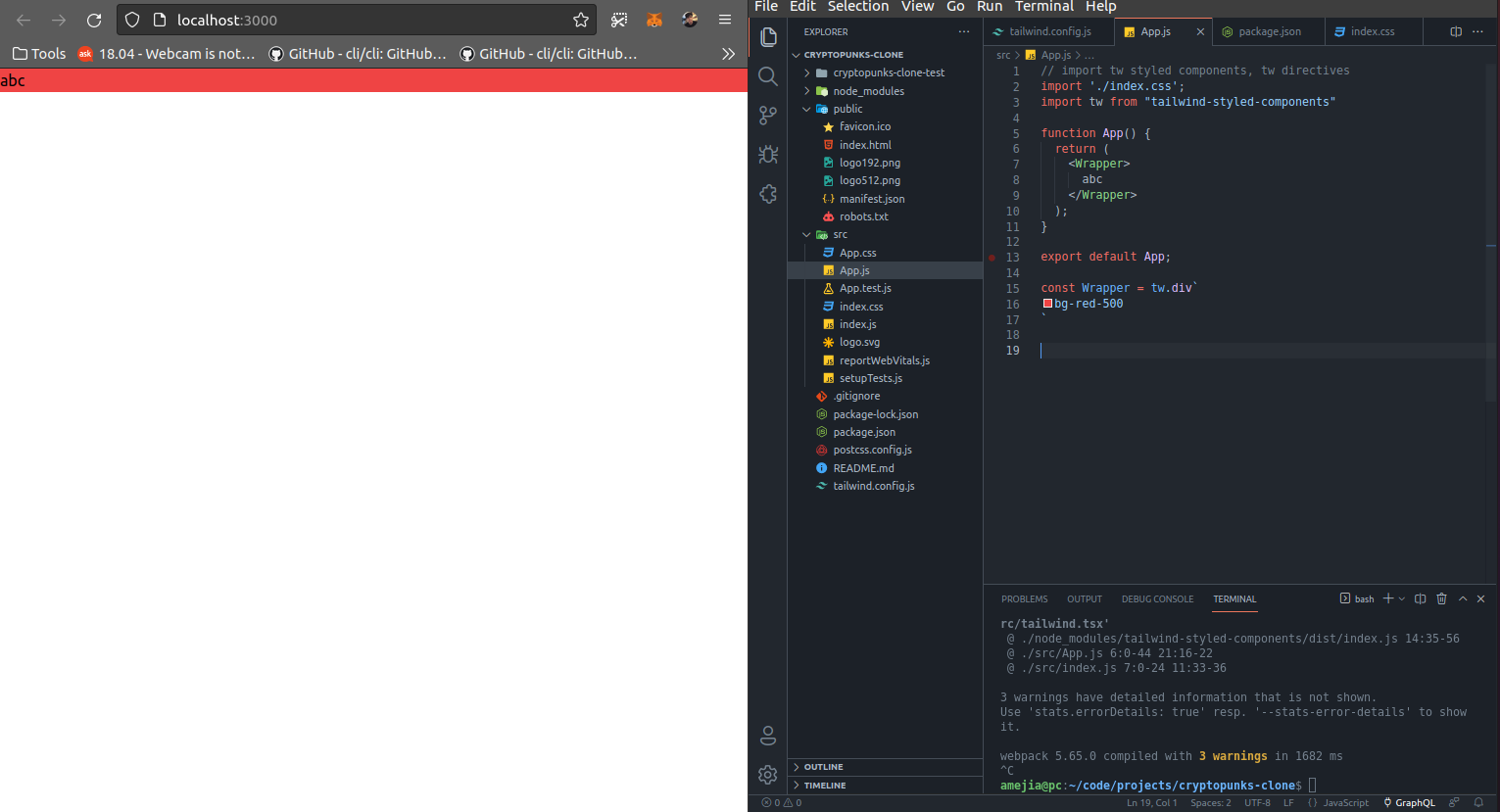Maximize the panel with the chevron toggle

pos(1462,598)
